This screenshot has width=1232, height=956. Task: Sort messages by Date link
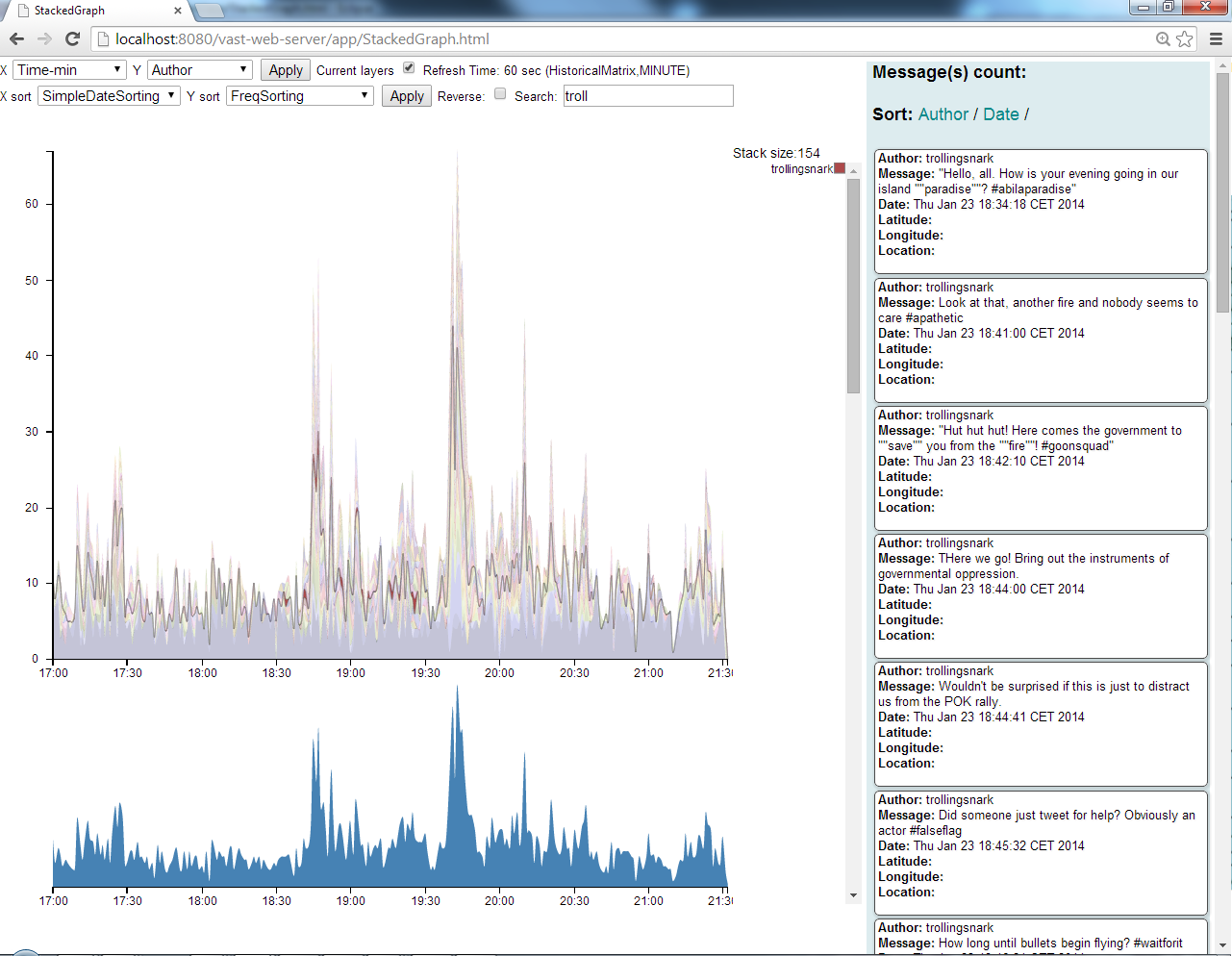pyautogui.click(x=1001, y=114)
